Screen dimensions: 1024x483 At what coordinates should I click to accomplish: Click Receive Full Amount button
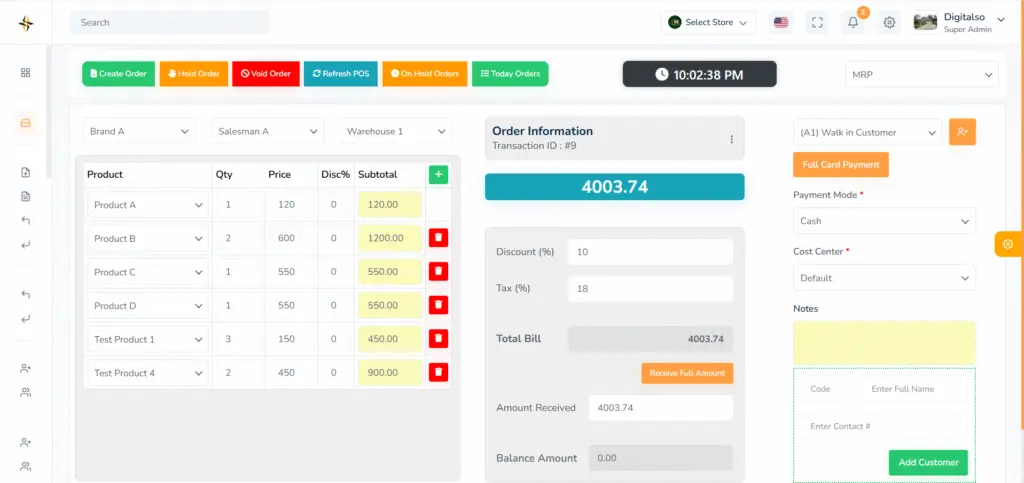[687, 373]
